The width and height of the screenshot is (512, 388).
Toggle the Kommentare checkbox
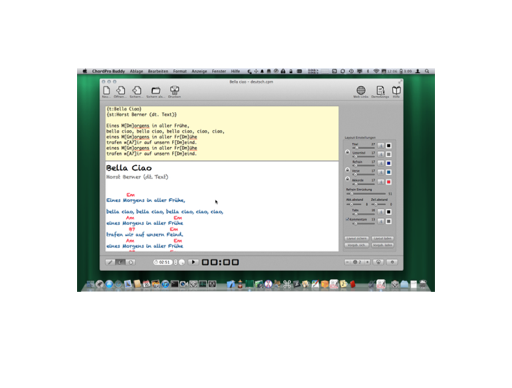347,219
